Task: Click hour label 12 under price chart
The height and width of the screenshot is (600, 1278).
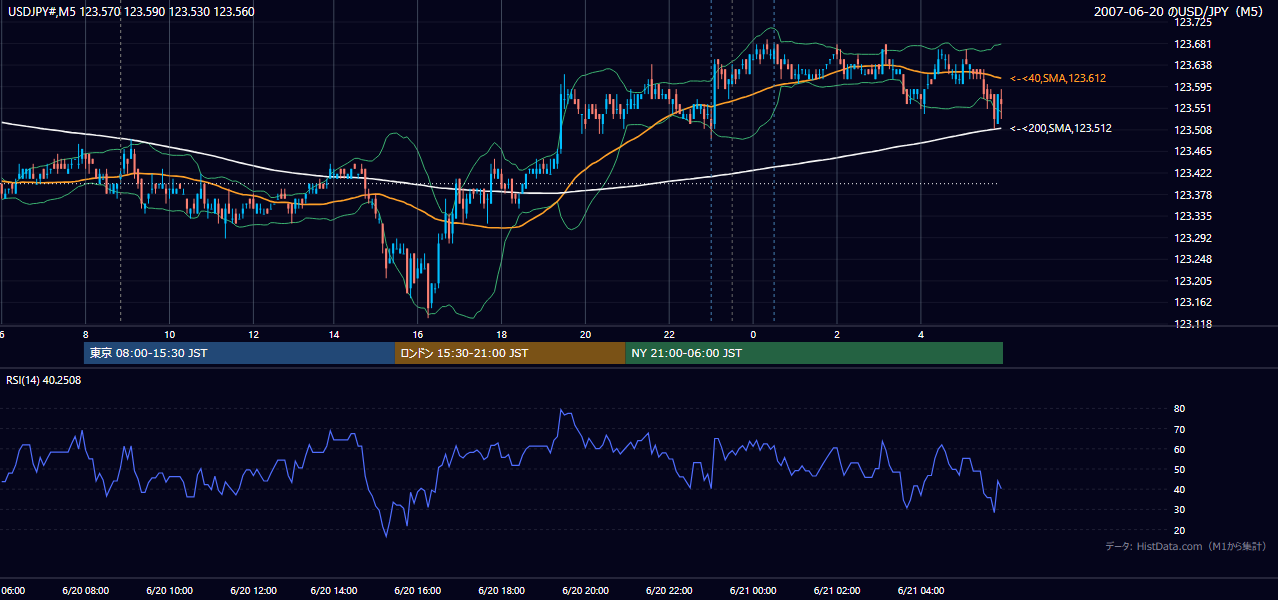Action: [x=253, y=334]
